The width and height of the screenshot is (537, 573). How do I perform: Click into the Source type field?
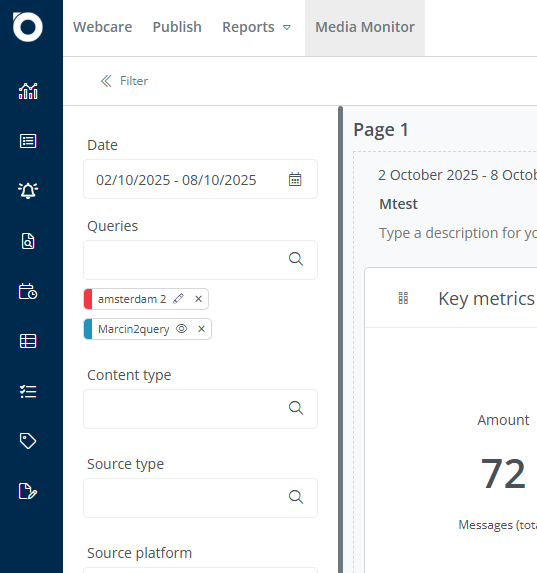click(200, 498)
